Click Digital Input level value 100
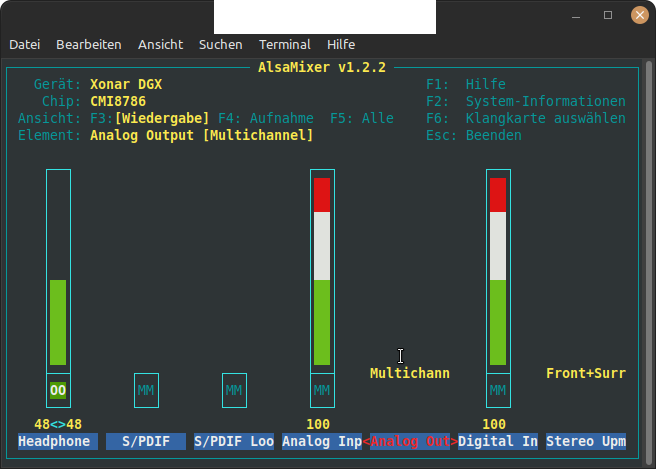The width and height of the screenshot is (656, 469). click(494, 424)
